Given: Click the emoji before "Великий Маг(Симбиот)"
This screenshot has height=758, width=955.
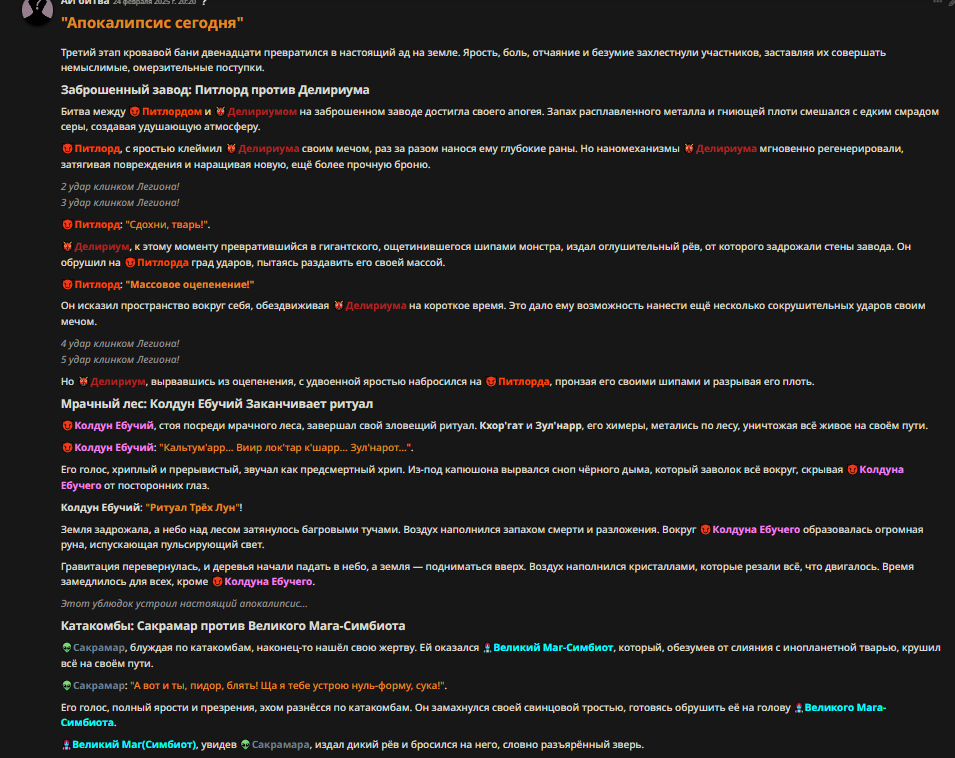Looking at the screenshot, I should tap(66, 745).
